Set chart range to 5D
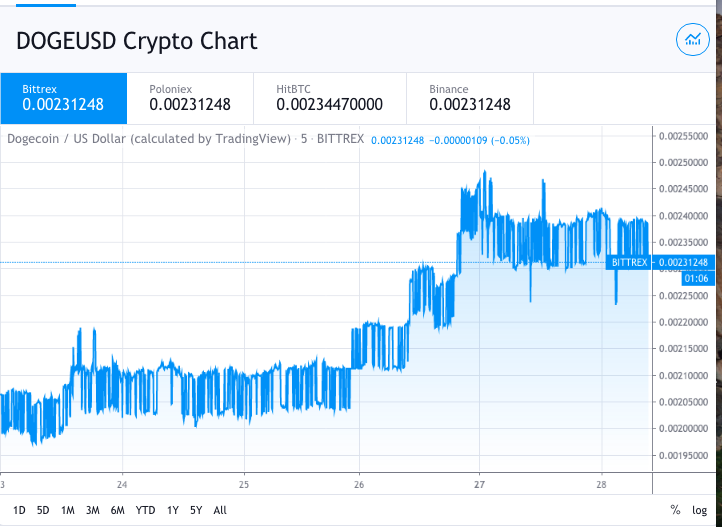The width and height of the screenshot is (722, 527). pyautogui.click(x=43, y=510)
